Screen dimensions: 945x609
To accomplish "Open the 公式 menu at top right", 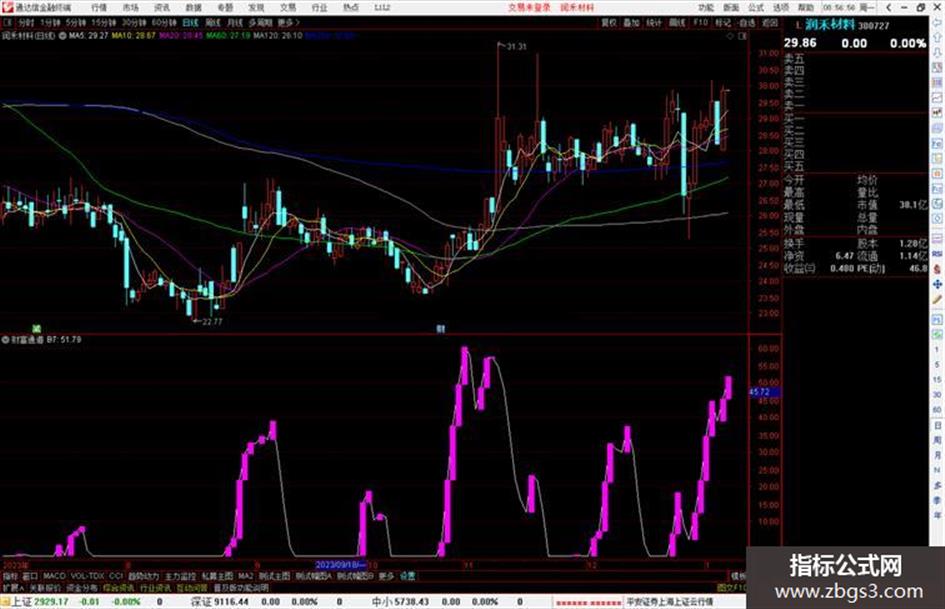I will pos(756,8).
